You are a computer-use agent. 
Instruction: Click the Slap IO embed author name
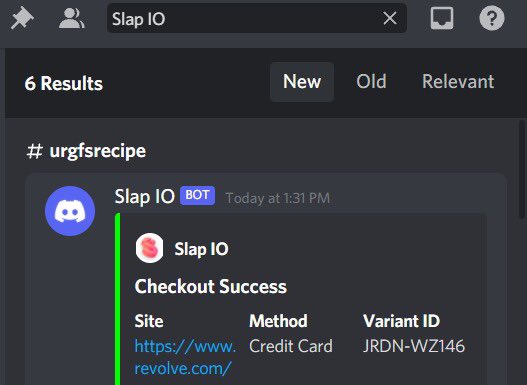click(201, 249)
